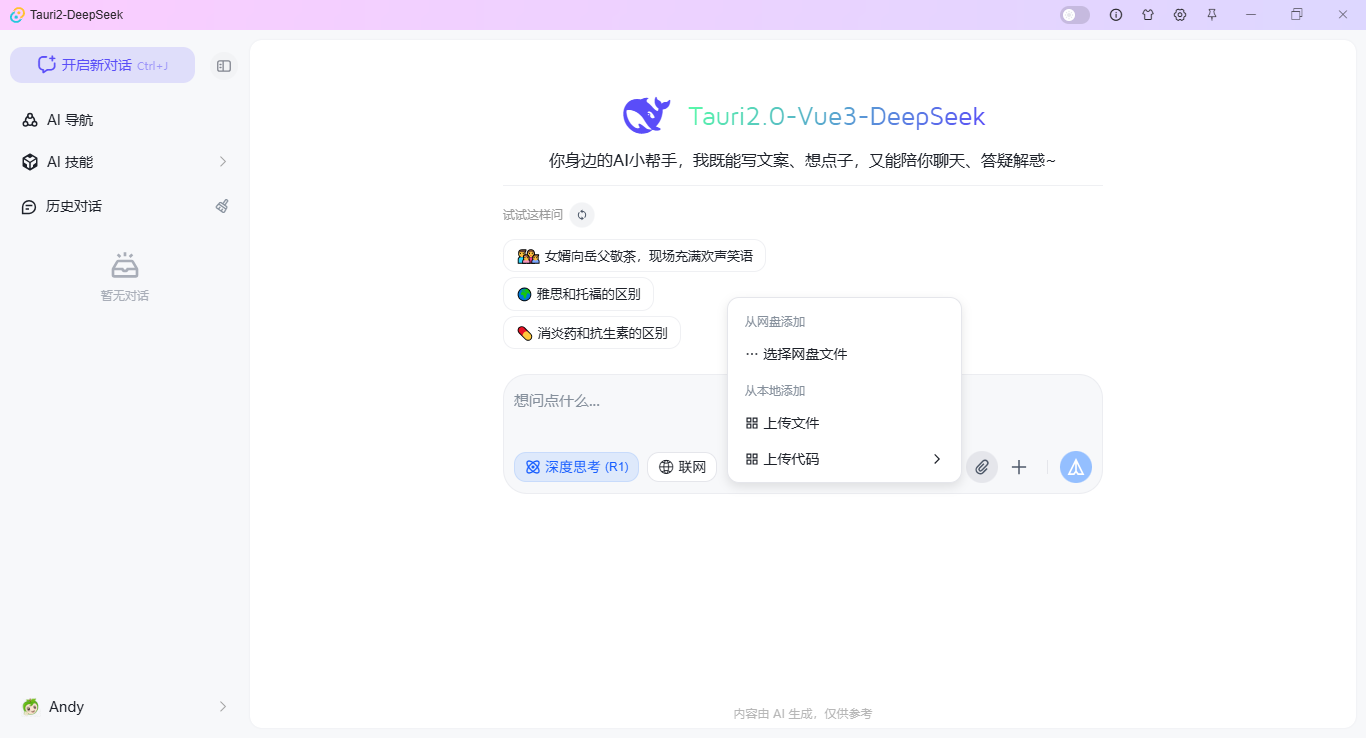The width and height of the screenshot is (1366, 738).
Task: Toggle 联网 web search
Action: (682, 467)
